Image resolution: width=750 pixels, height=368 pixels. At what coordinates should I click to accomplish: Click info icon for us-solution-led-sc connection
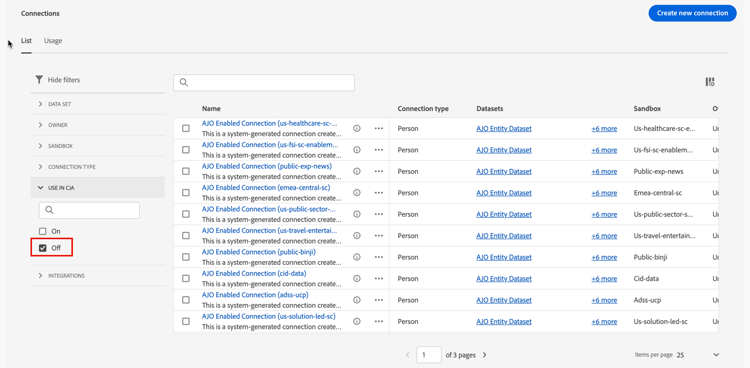pos(356,321)
